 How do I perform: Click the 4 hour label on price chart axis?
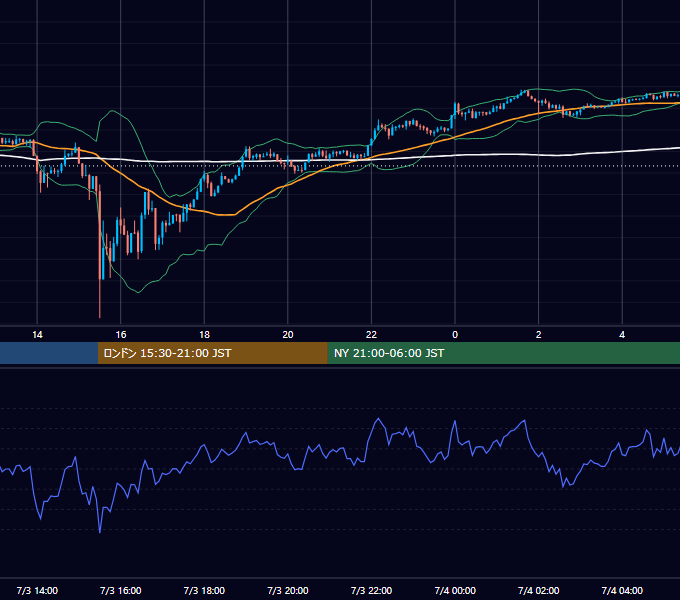(x=622, y=335)
